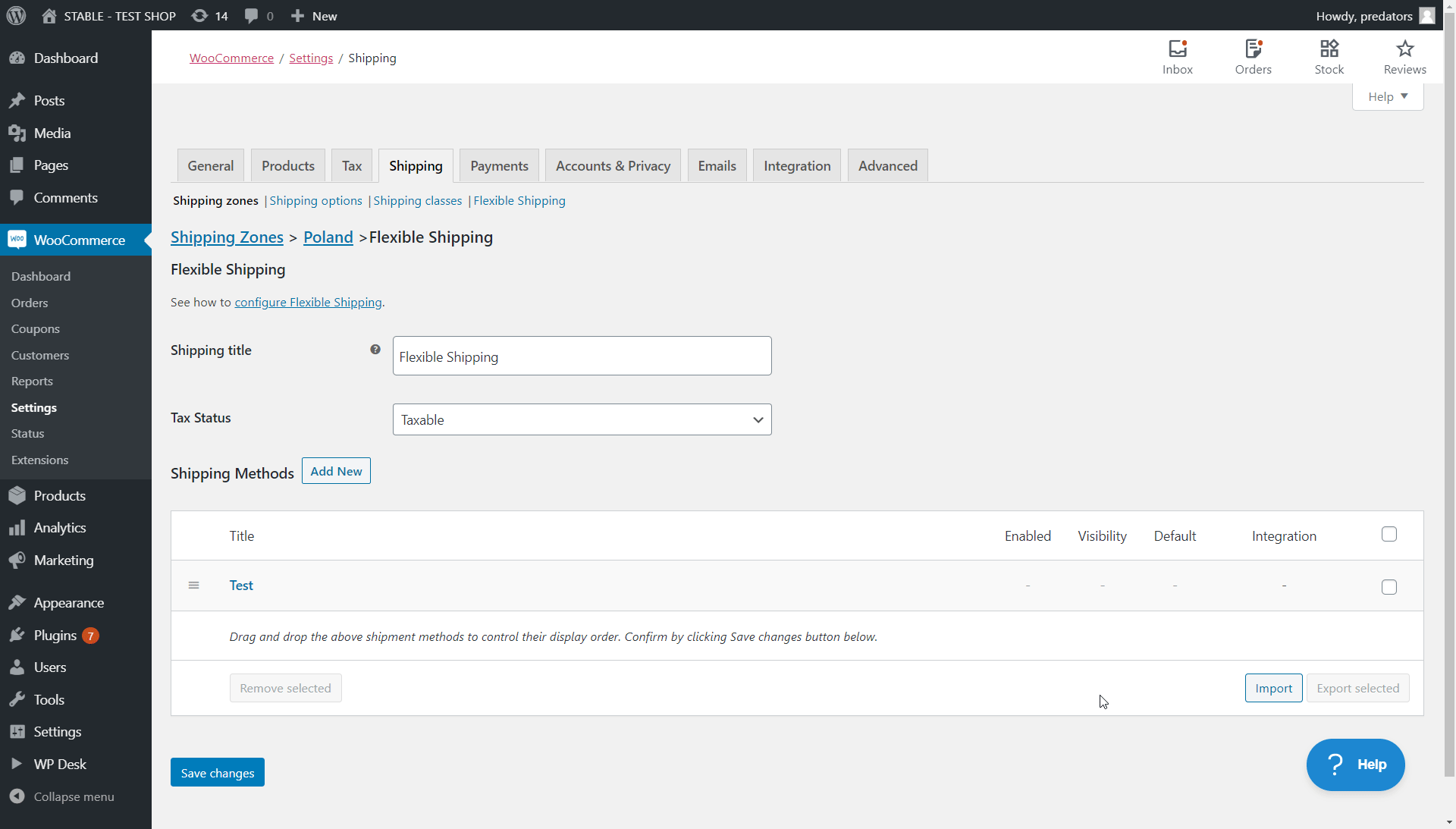Click the updates icon showing 14
1456x829 pixels.
209,16
